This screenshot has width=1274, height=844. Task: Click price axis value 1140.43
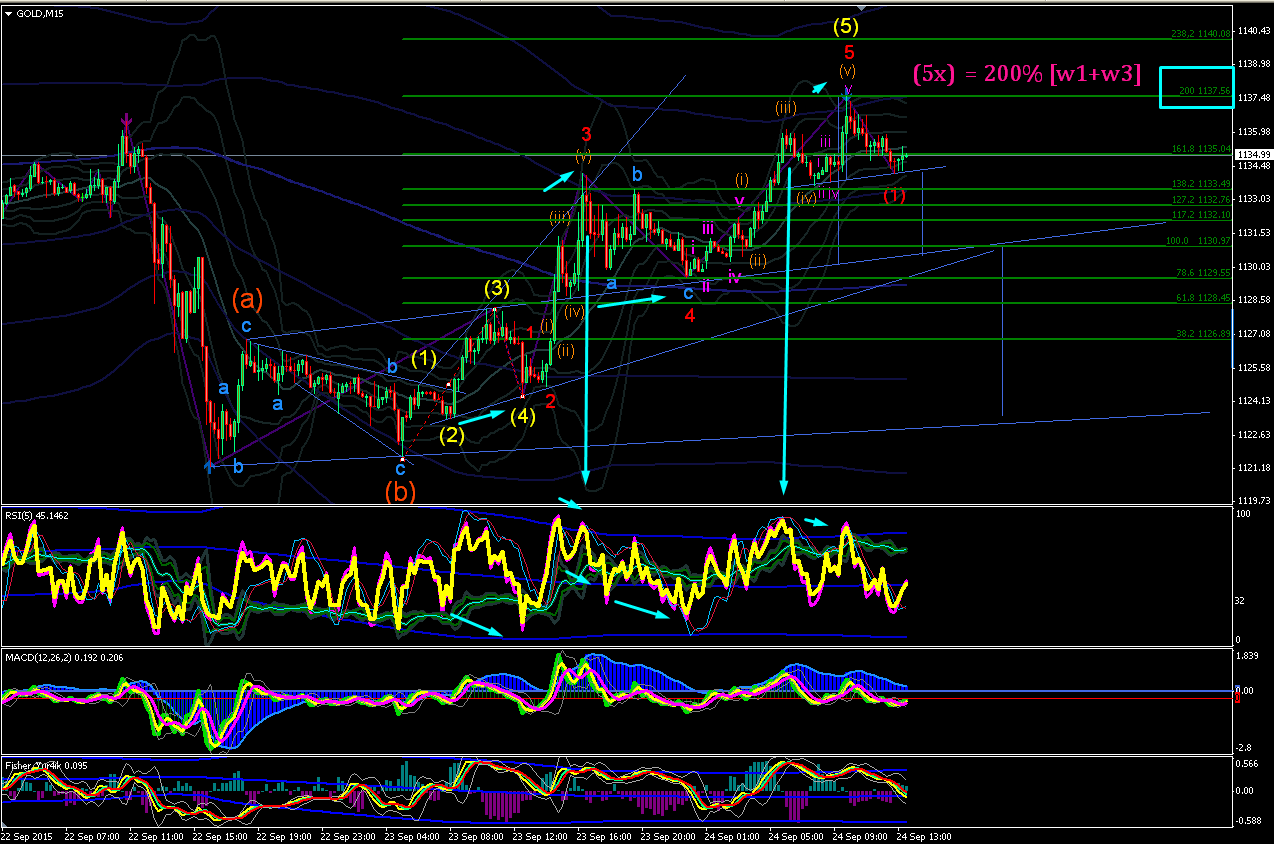[x=1252, y=31]
